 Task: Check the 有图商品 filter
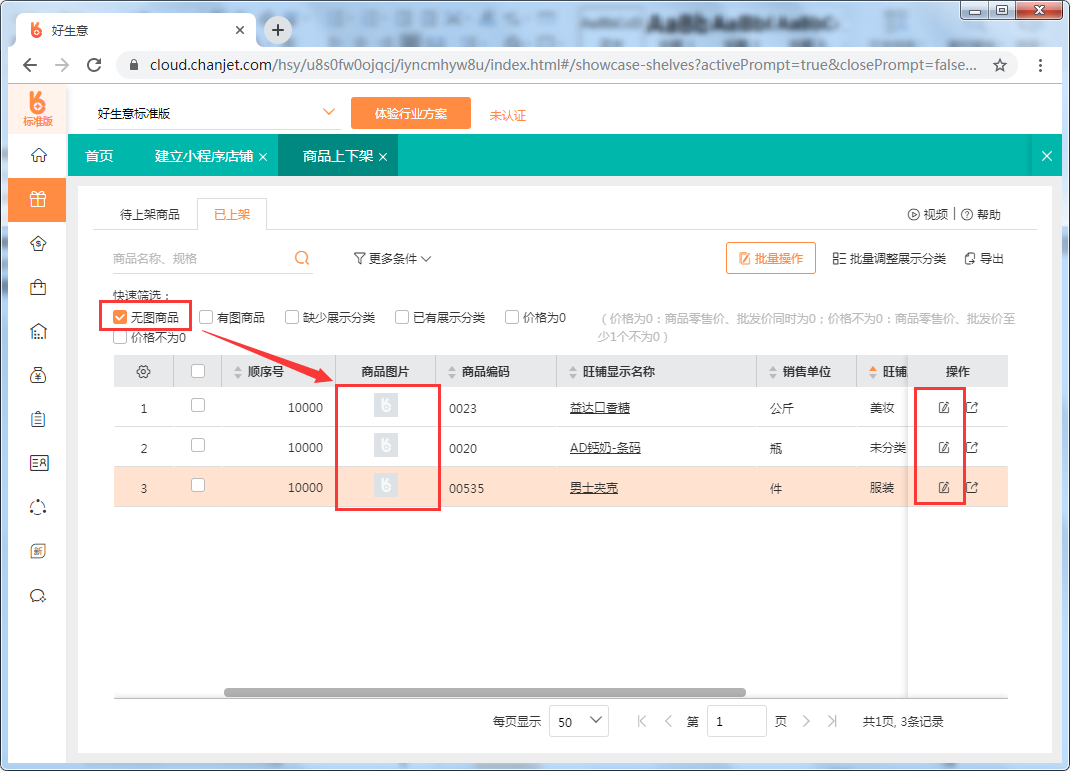pos(206,317)
